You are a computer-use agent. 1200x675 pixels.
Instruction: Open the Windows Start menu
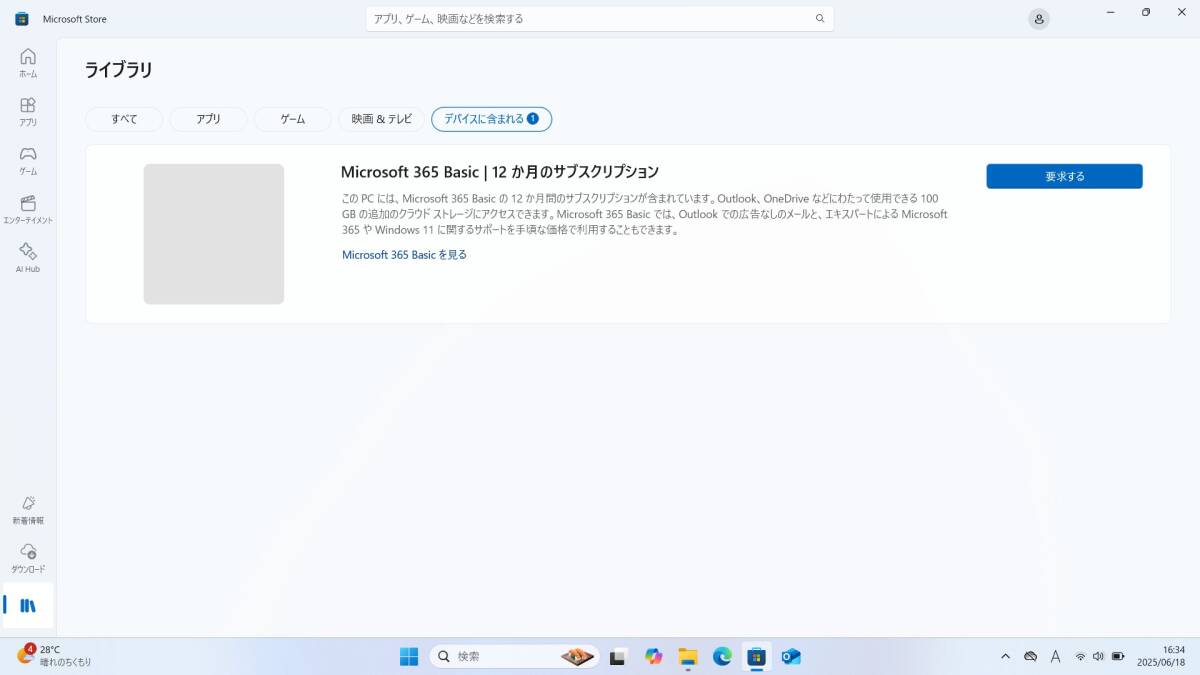click(x=409, y=656)
